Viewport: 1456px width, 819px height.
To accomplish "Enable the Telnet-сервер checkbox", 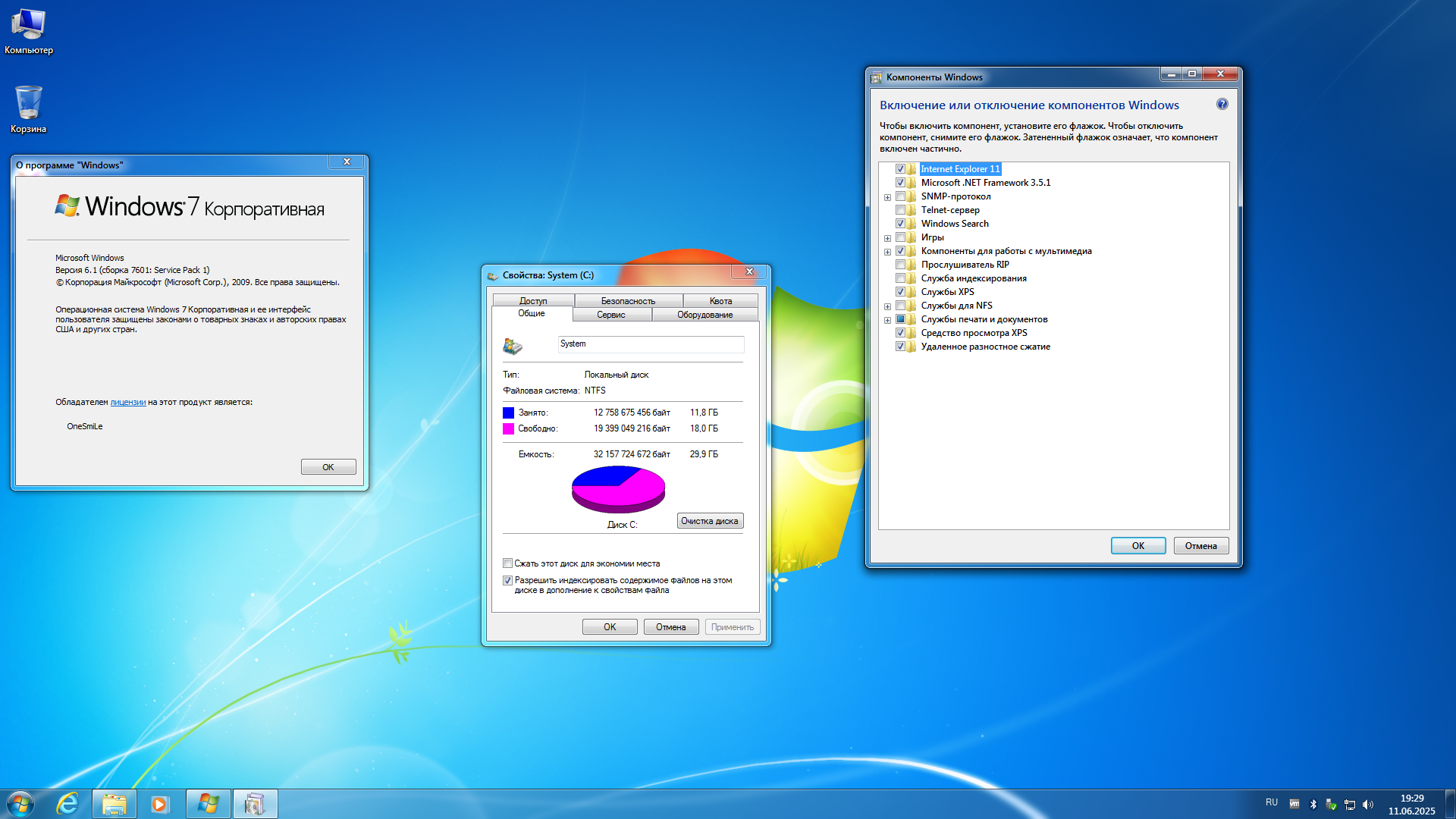I will (900, 210).
